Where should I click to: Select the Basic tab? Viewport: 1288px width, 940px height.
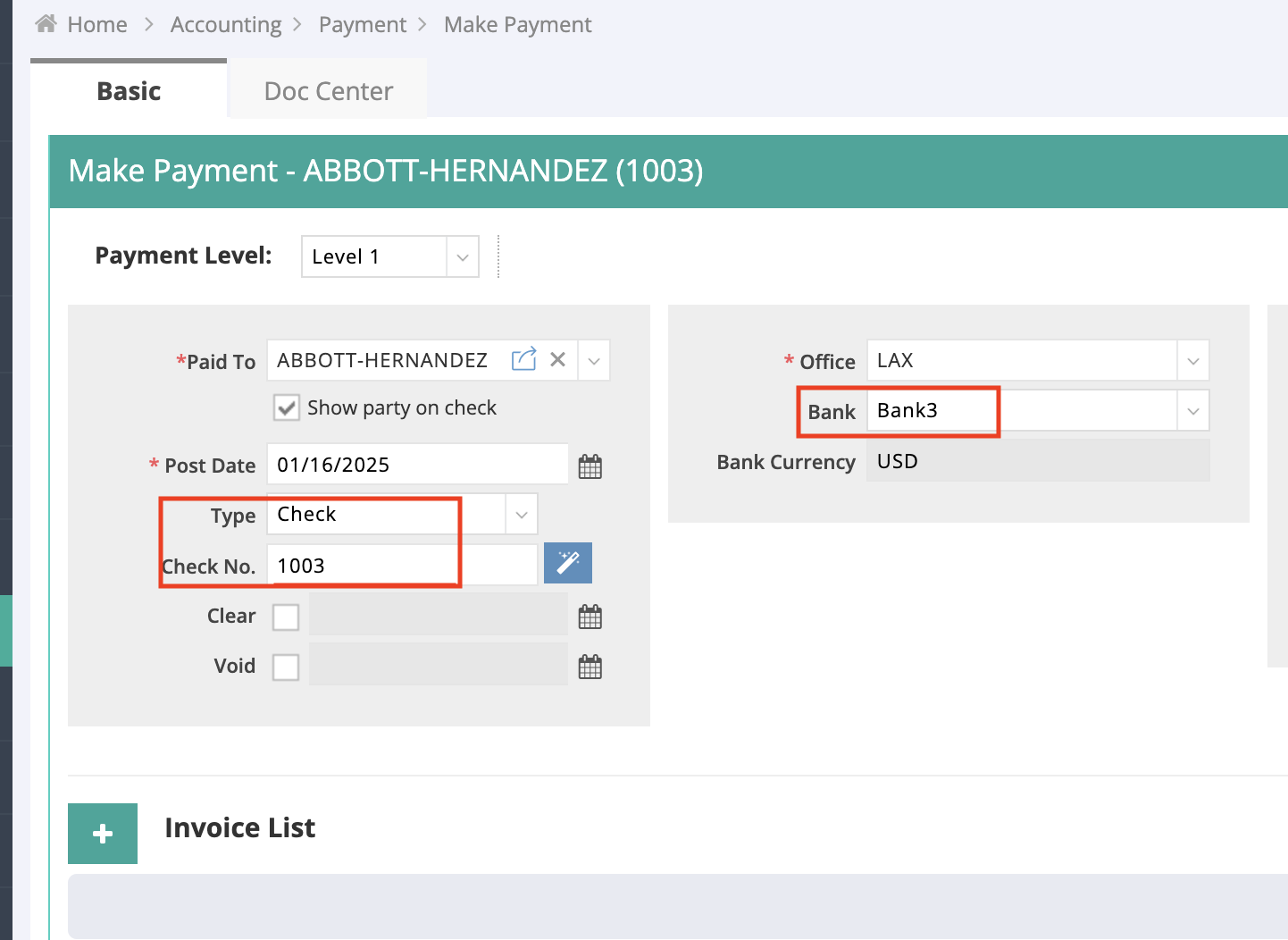(129, 91)
